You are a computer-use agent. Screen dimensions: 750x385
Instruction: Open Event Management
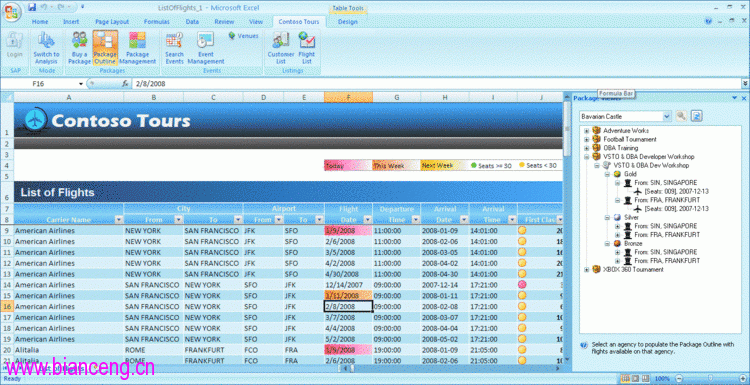206,48
